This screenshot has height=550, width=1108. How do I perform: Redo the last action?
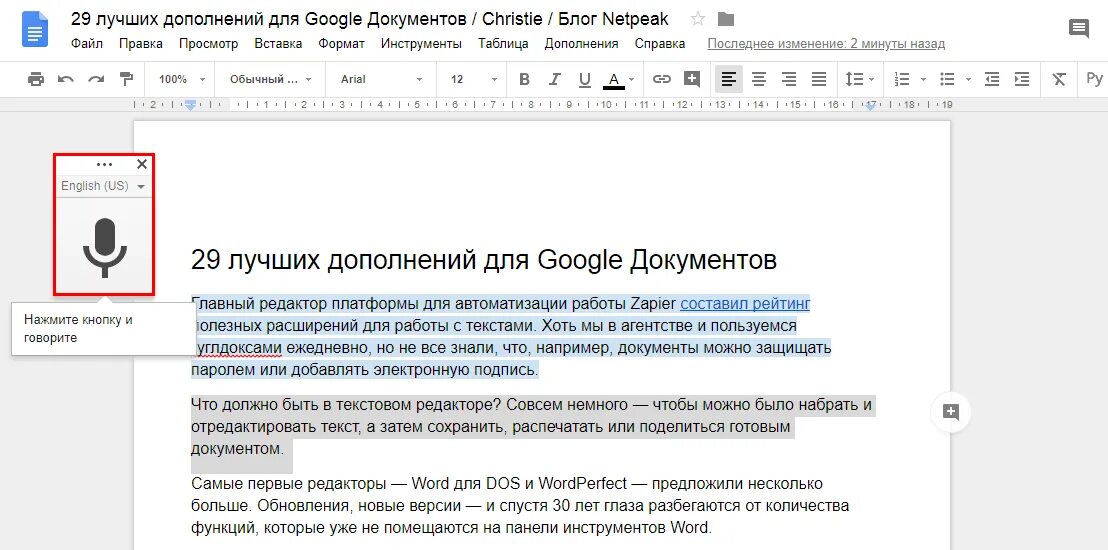coord(96,79)
